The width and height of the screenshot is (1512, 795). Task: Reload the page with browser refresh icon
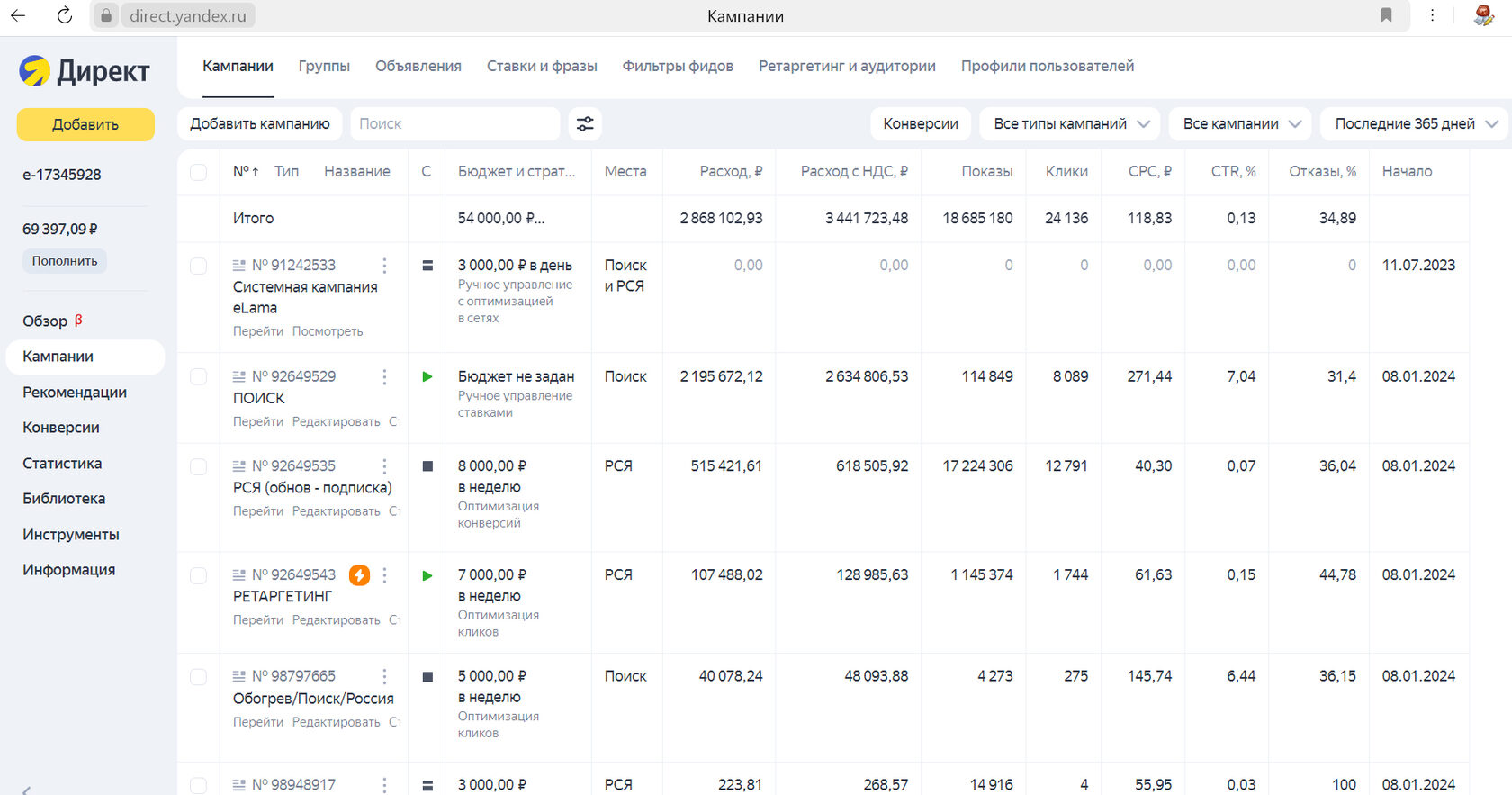tap(65, 15)
